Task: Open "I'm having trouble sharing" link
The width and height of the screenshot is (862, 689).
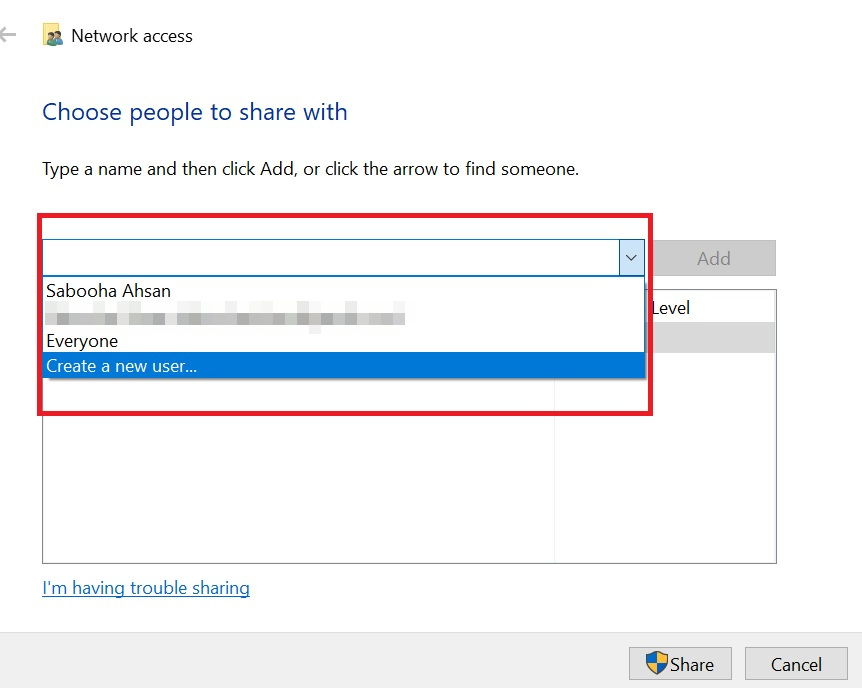Action: tap(146, 588)
